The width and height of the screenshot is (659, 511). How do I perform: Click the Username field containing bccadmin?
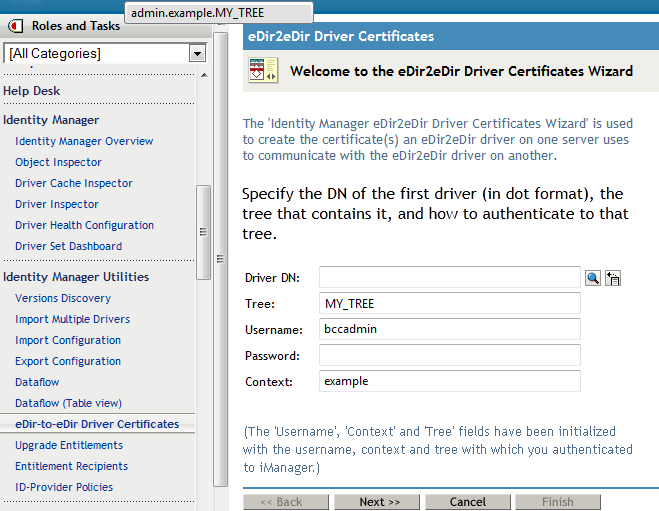pos(449,329)
